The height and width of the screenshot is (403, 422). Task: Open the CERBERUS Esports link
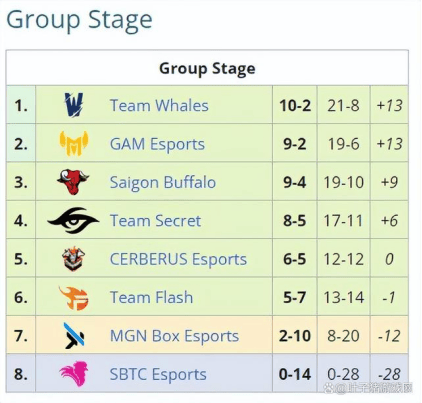(x=178, y=260)
